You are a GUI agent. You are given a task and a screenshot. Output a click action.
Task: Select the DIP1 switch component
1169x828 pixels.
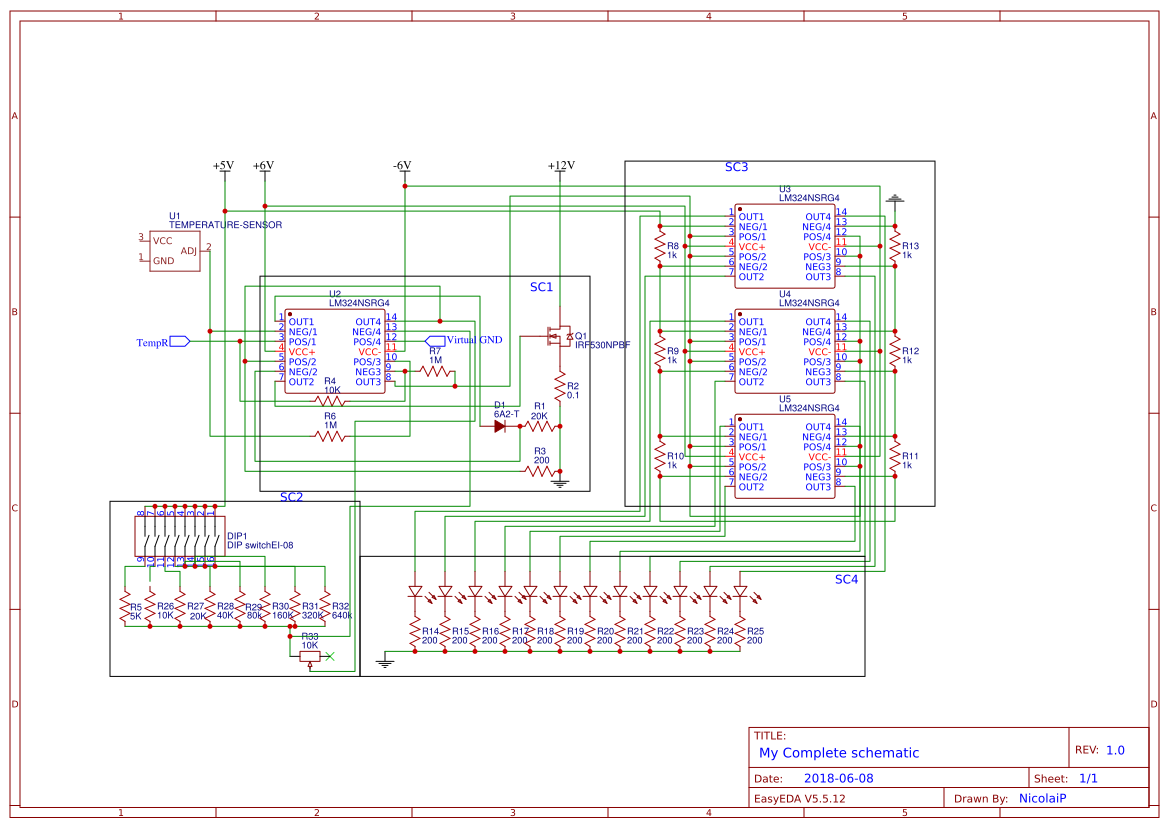180,537
